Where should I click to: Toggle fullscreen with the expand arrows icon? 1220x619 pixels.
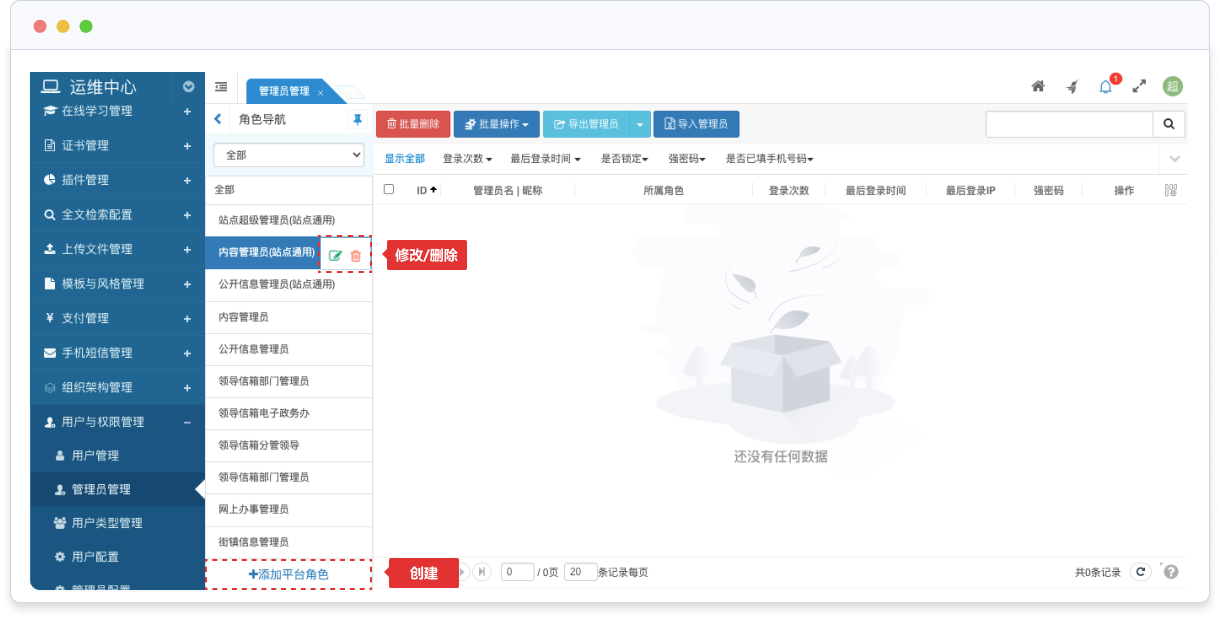point(1139,87)
